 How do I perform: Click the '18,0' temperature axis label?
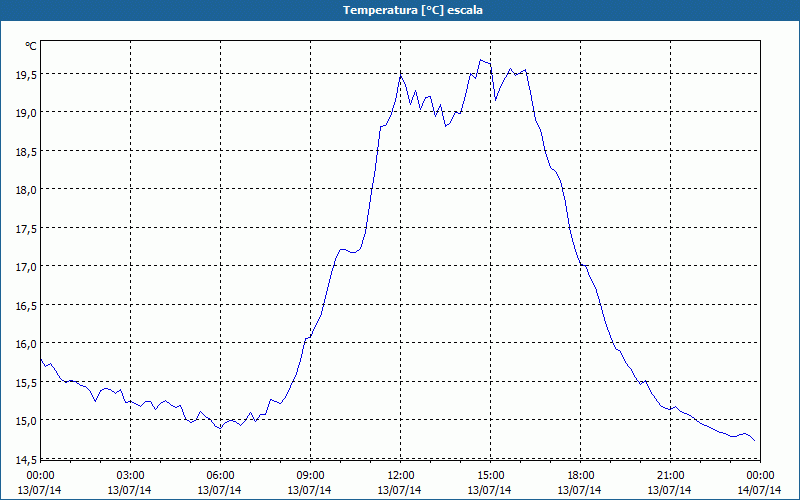click(x=26, y=190)
